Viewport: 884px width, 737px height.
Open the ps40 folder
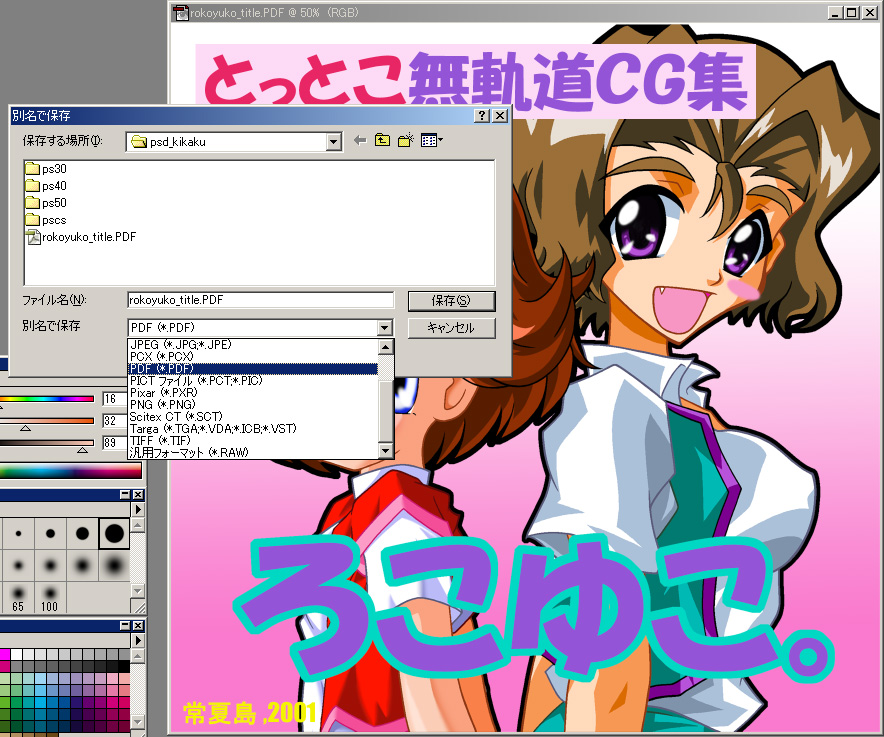coord(46,186)
